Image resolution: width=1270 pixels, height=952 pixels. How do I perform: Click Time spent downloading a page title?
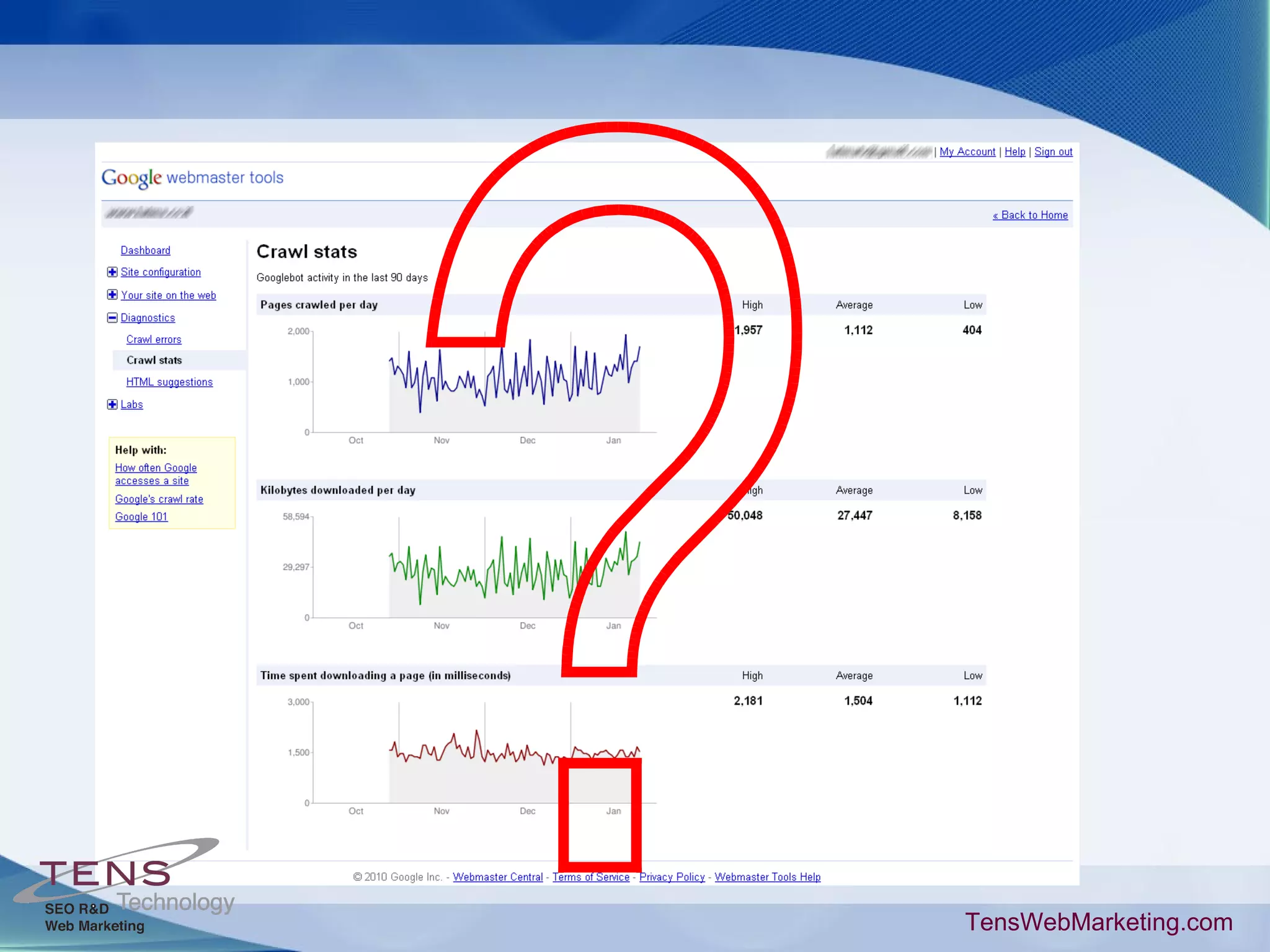tap(386, 676)
